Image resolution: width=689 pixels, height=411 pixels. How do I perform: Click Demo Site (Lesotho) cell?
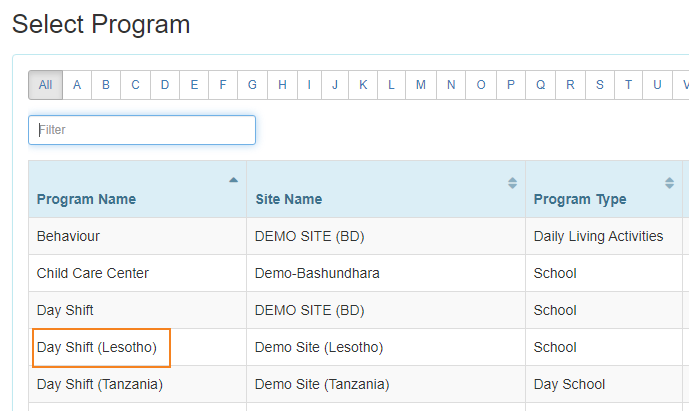[319, 348]
